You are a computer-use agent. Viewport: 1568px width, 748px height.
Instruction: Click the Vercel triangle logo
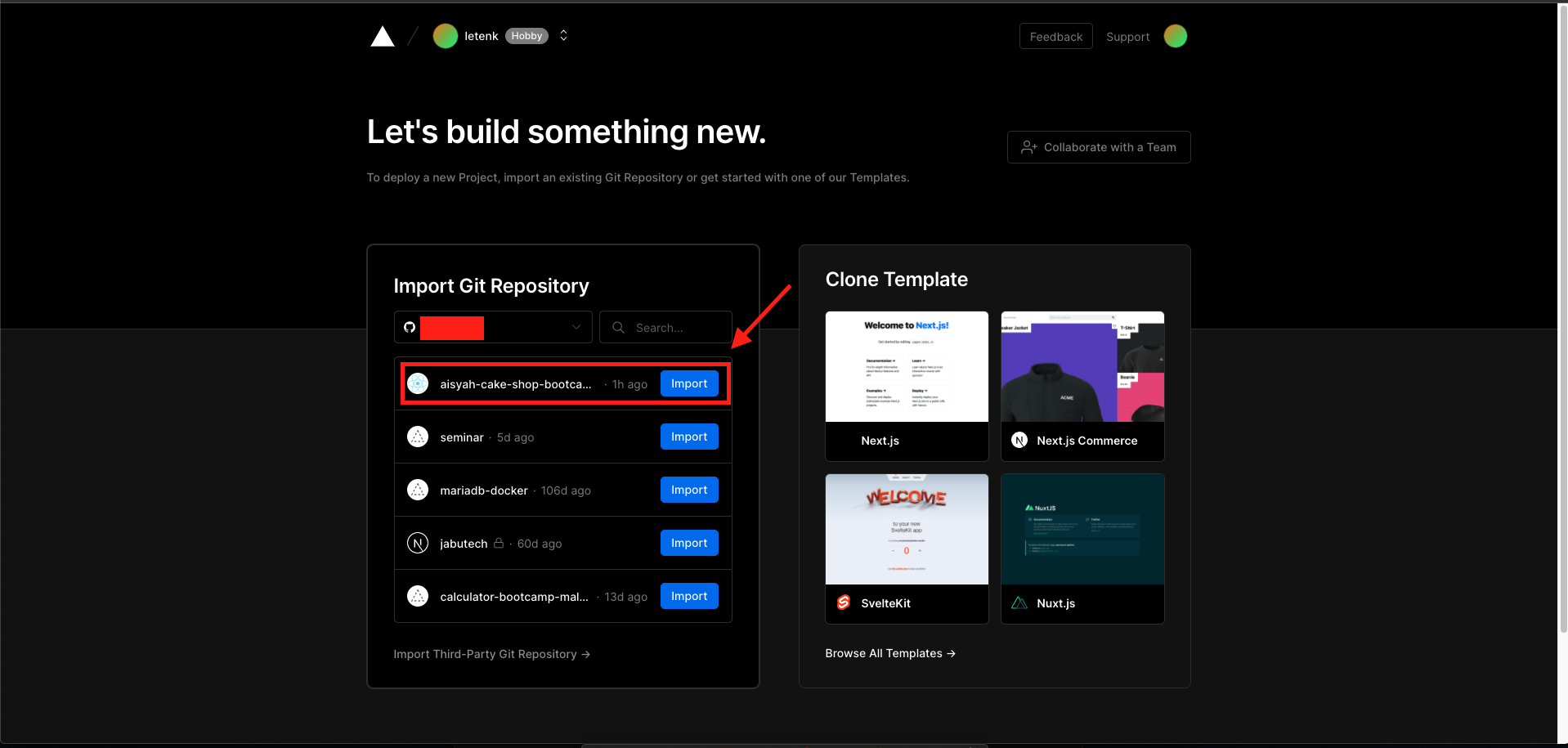(x=382, y=37)
